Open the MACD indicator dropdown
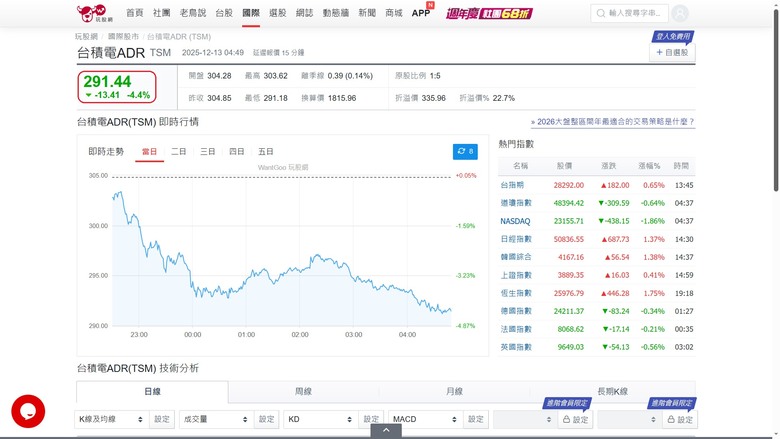The image size is (780, 439). click(425, 420)
